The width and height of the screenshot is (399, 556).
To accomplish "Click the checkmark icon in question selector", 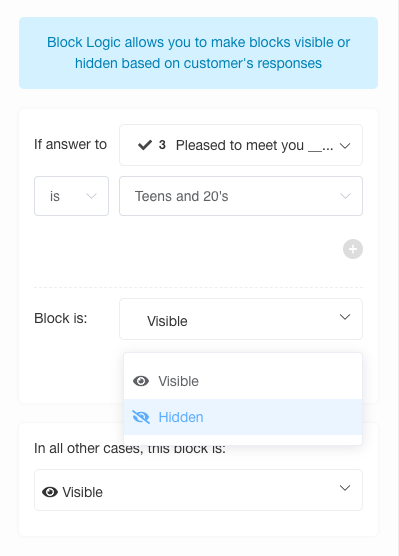I will click(x=145, y=145).
